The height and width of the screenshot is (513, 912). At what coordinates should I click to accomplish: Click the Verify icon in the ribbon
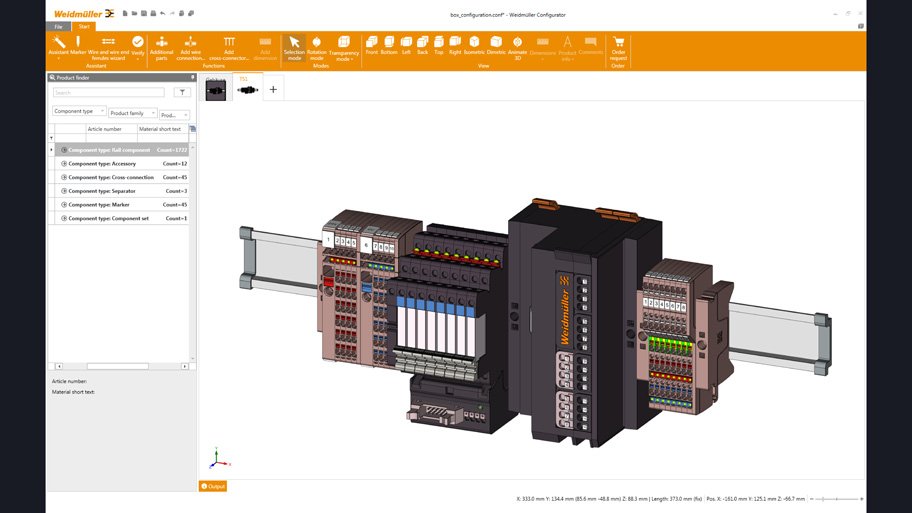point(138,46)
